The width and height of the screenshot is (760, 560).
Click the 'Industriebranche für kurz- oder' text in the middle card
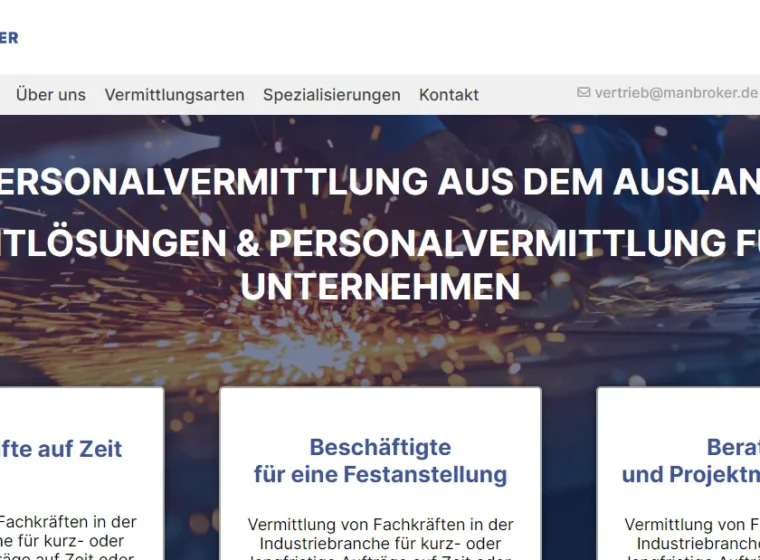coord(380,544)
